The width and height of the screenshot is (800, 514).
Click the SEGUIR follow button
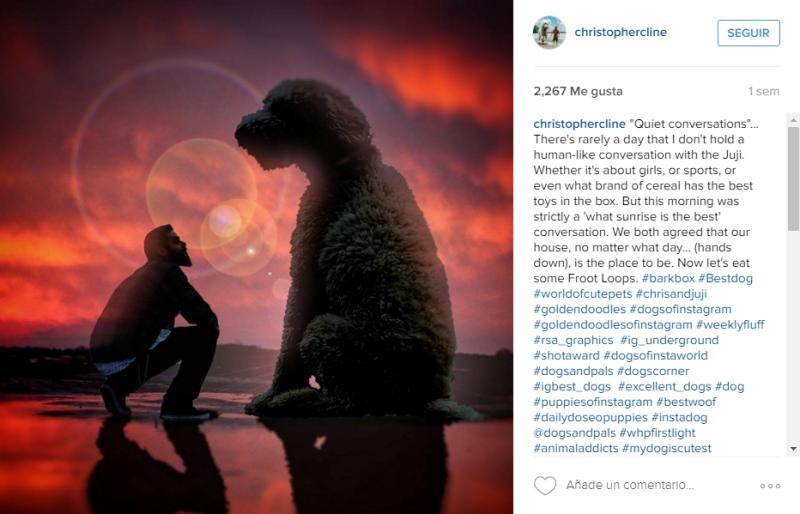tap(748, 33)
